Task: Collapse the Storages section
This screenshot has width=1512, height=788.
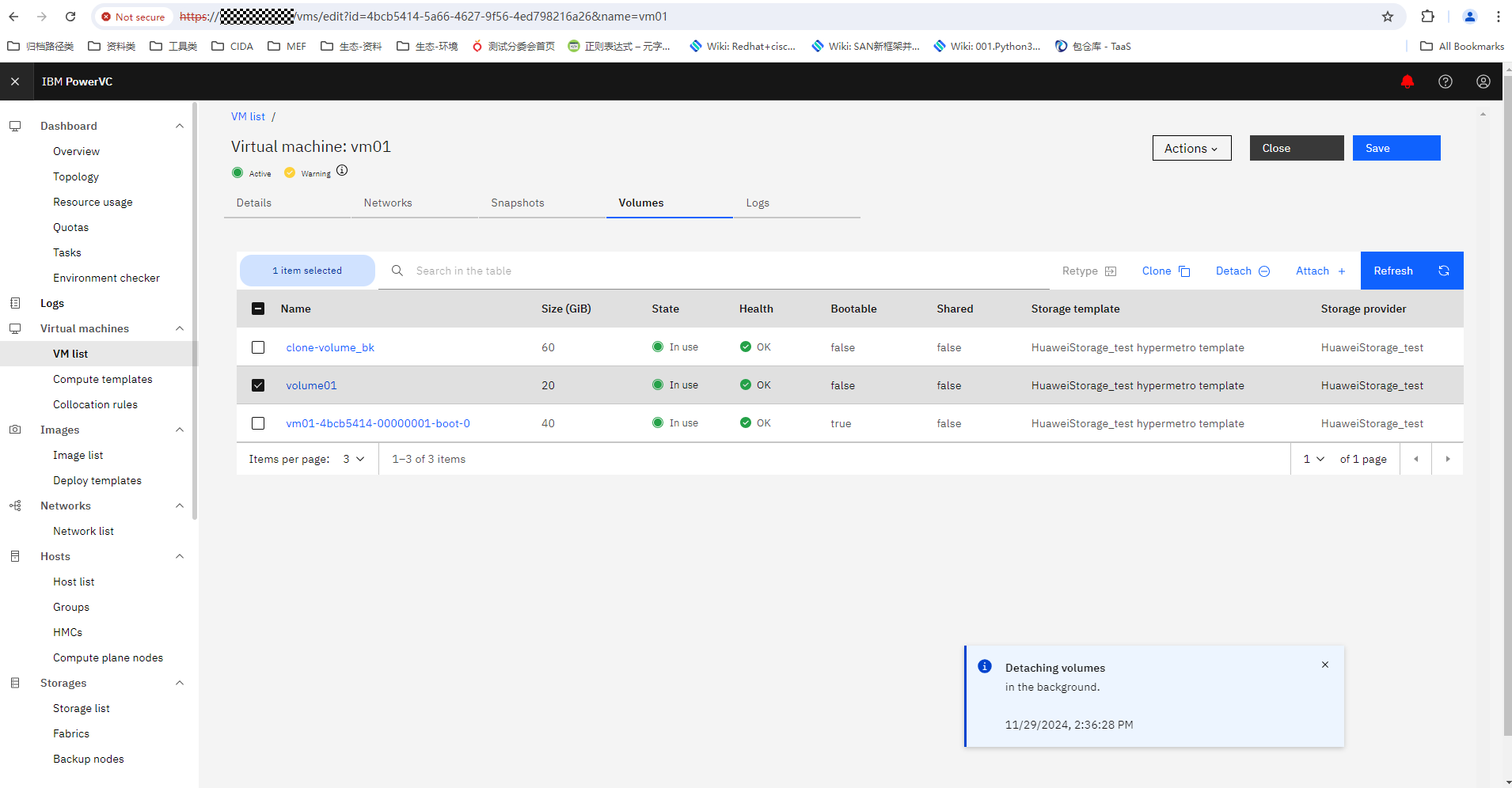Action: 180,683
